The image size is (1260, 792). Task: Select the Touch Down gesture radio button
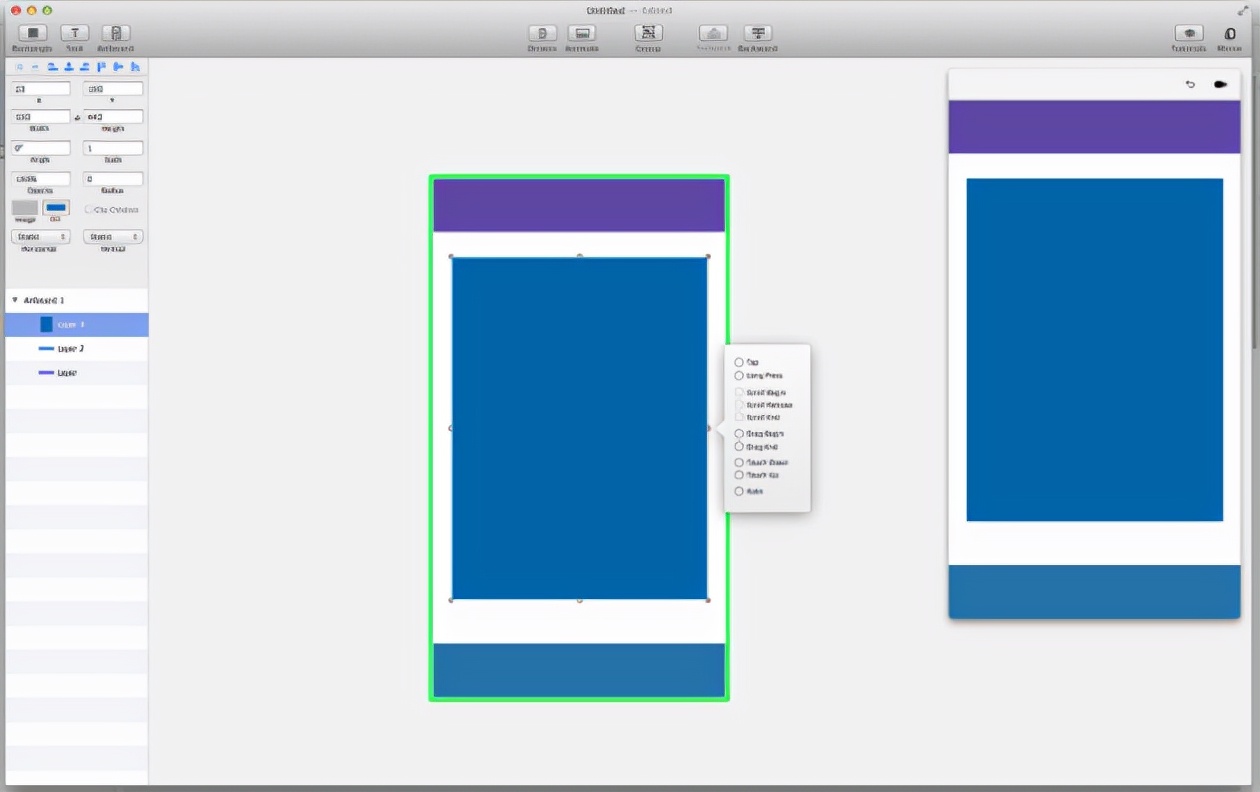[x=739, y=461]
